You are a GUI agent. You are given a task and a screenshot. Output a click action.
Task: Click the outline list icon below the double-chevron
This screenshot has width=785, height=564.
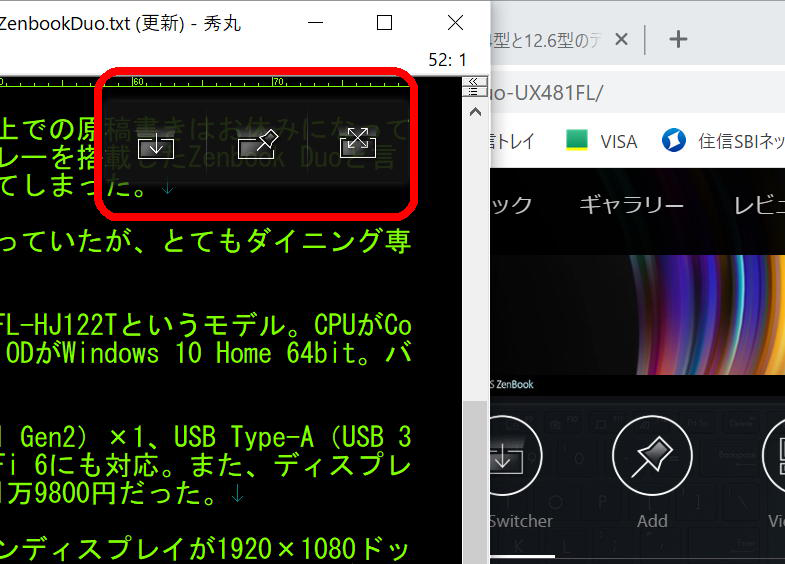pyautogui.click(x=474, y=91)
